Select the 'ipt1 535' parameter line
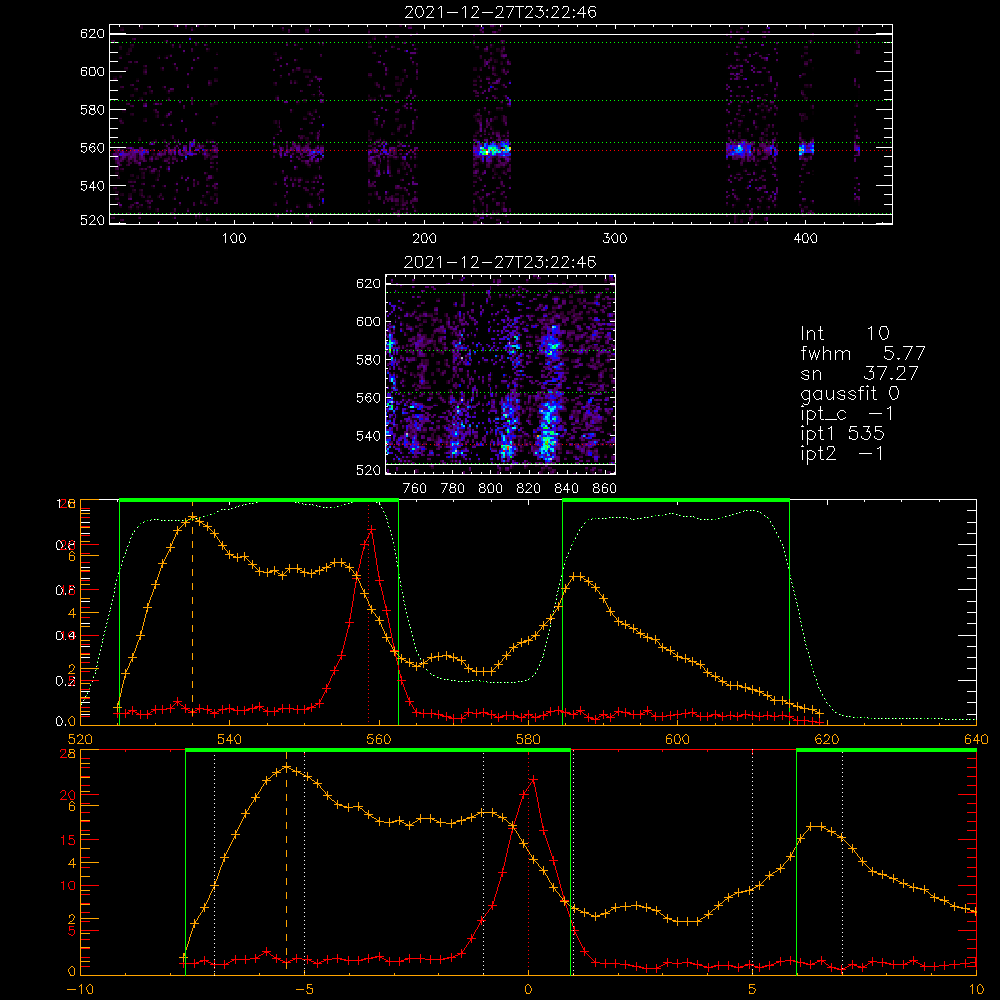The height and width of the screenshot is (1000, 1000). [842, 434]
